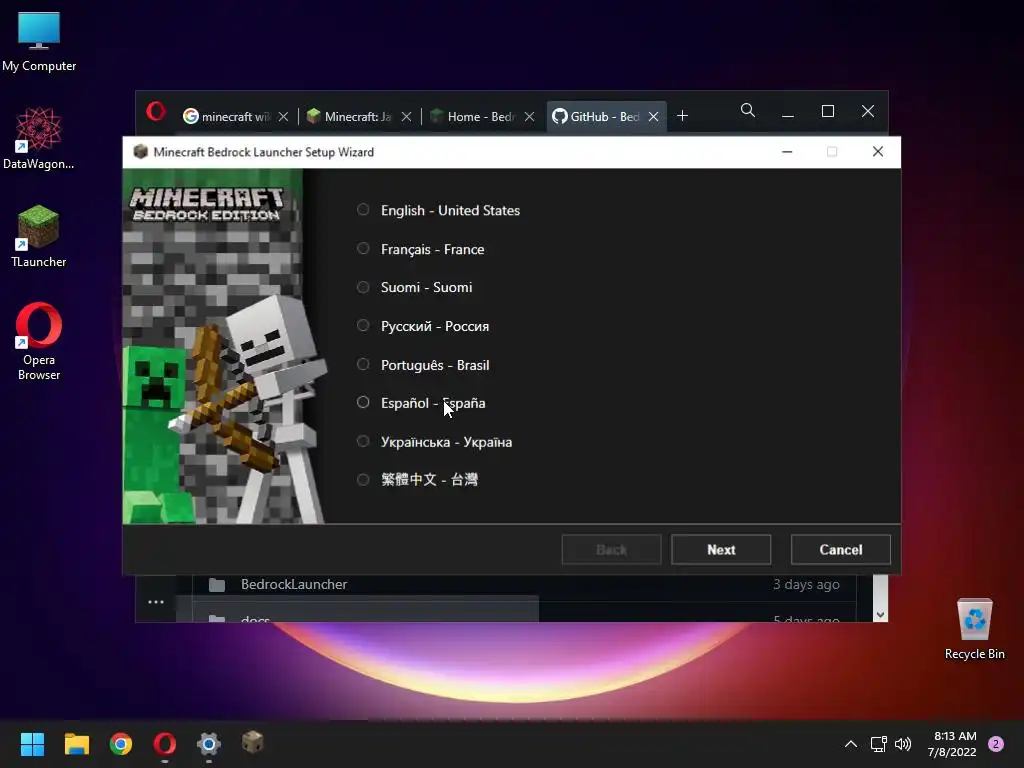1024x768 pixels.
Task: Open the Windows Start menu
Action: click(x=32, y=744)
